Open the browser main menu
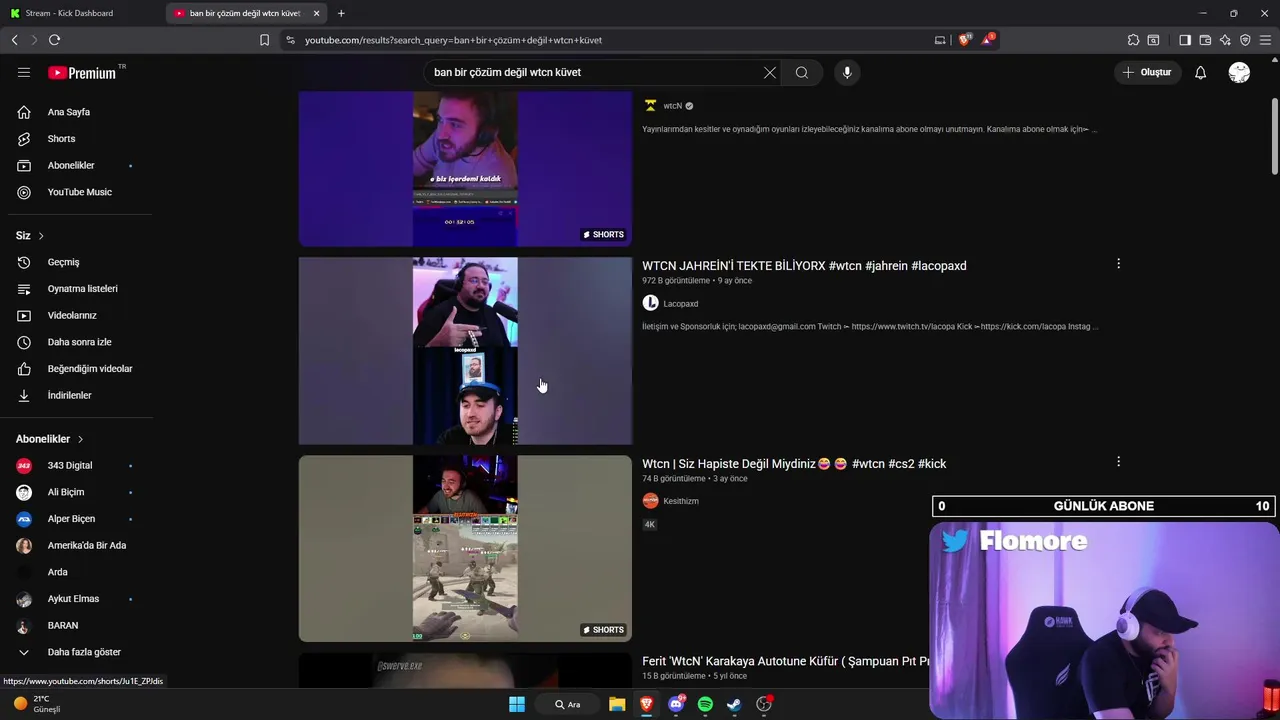 click(1266, 40)
